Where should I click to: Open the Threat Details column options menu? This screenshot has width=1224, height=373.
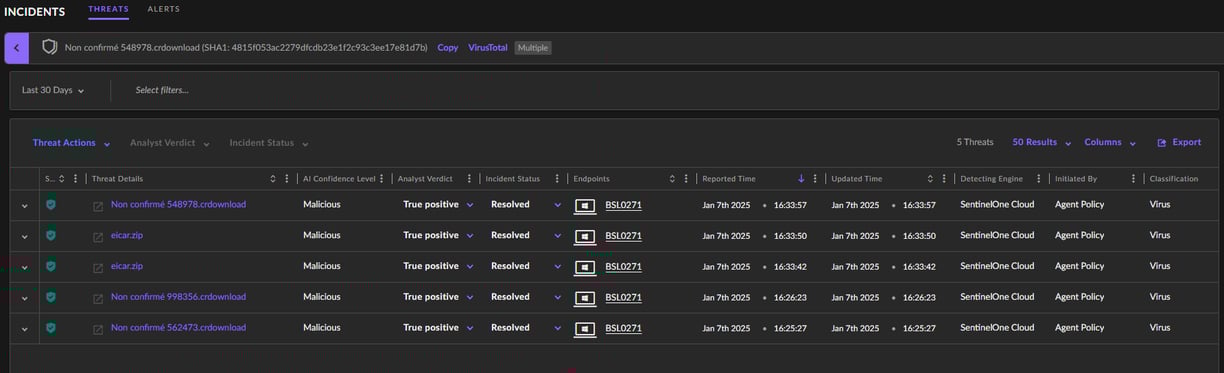pyautogui.click(x=287, y=179)
